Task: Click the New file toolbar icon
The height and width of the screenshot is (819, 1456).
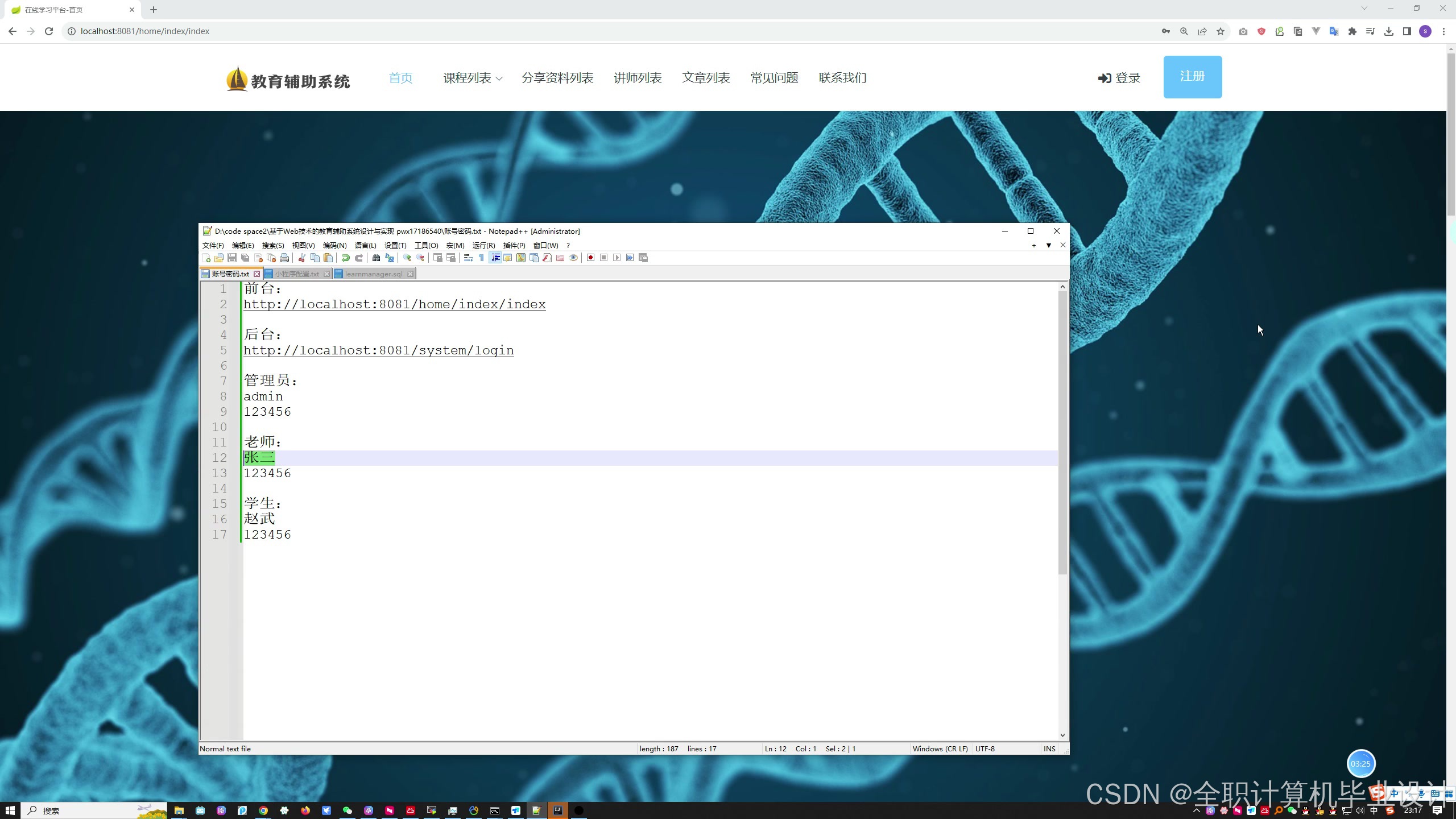Action: pos(206,258)
